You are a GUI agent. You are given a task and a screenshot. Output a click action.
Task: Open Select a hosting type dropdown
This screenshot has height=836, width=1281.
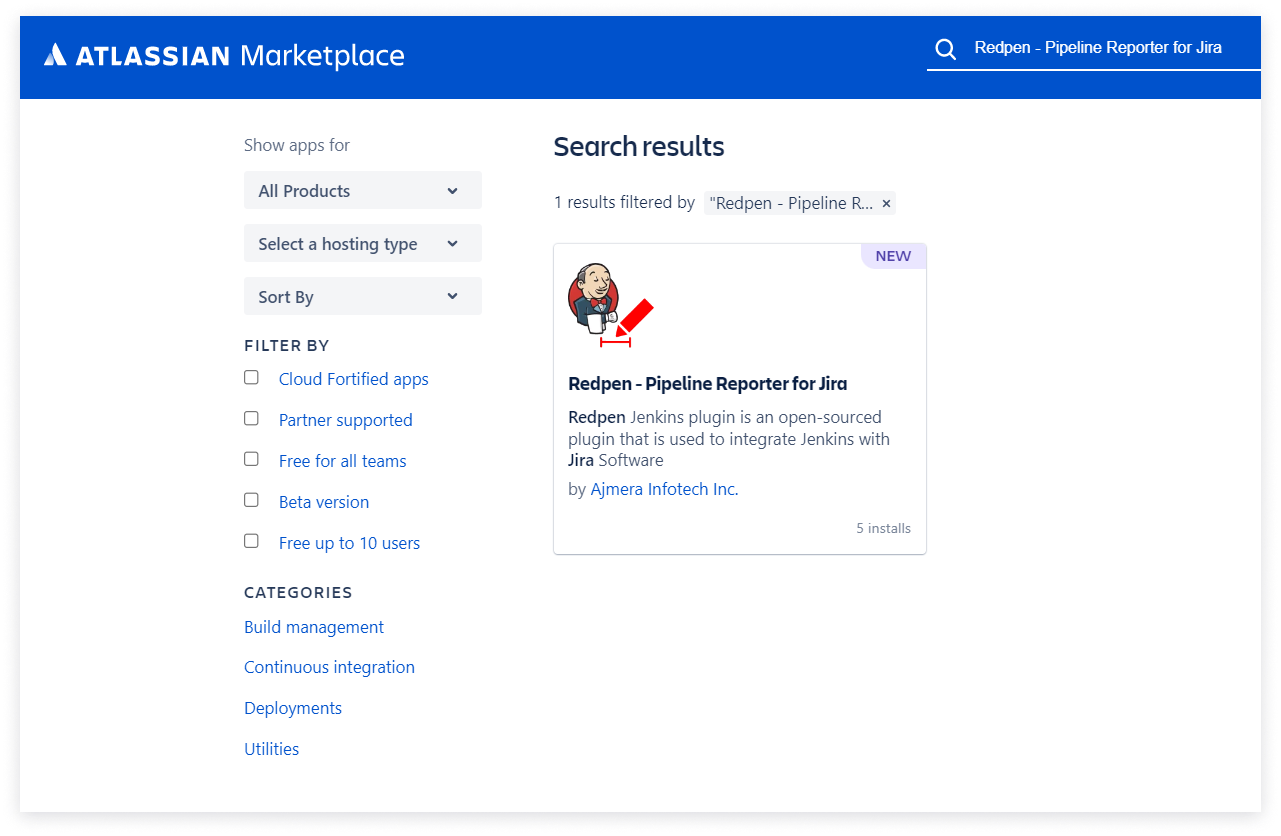(363, 244)
